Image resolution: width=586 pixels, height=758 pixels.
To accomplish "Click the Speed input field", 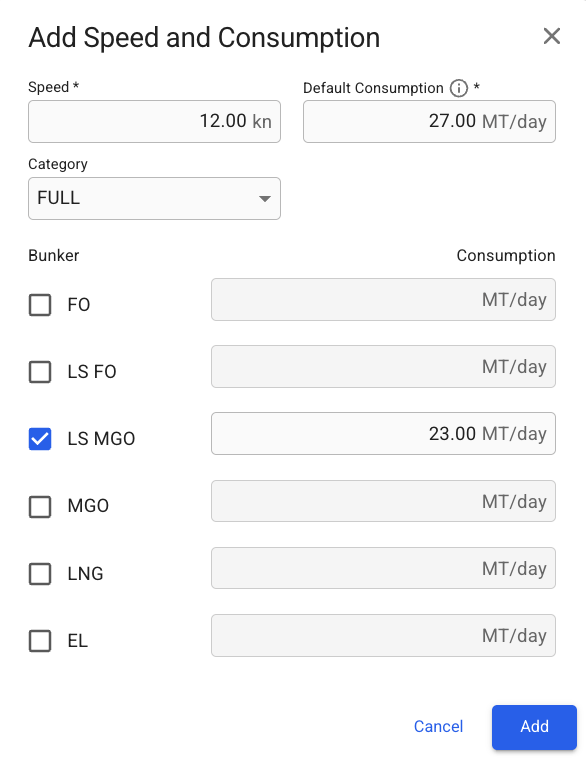I will pos(154,121).
